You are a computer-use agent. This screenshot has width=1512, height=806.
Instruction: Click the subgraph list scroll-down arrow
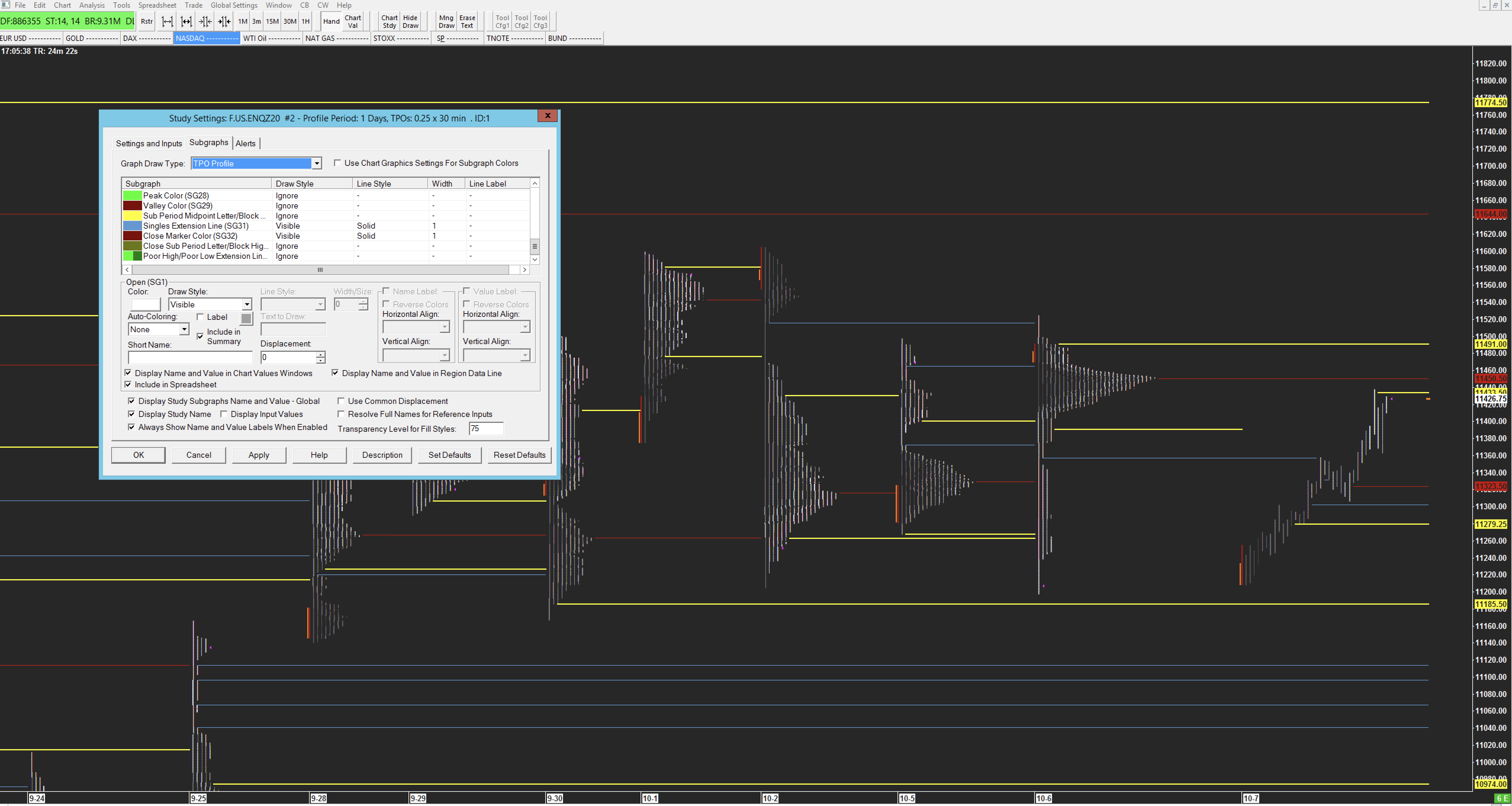click(535, 259)
